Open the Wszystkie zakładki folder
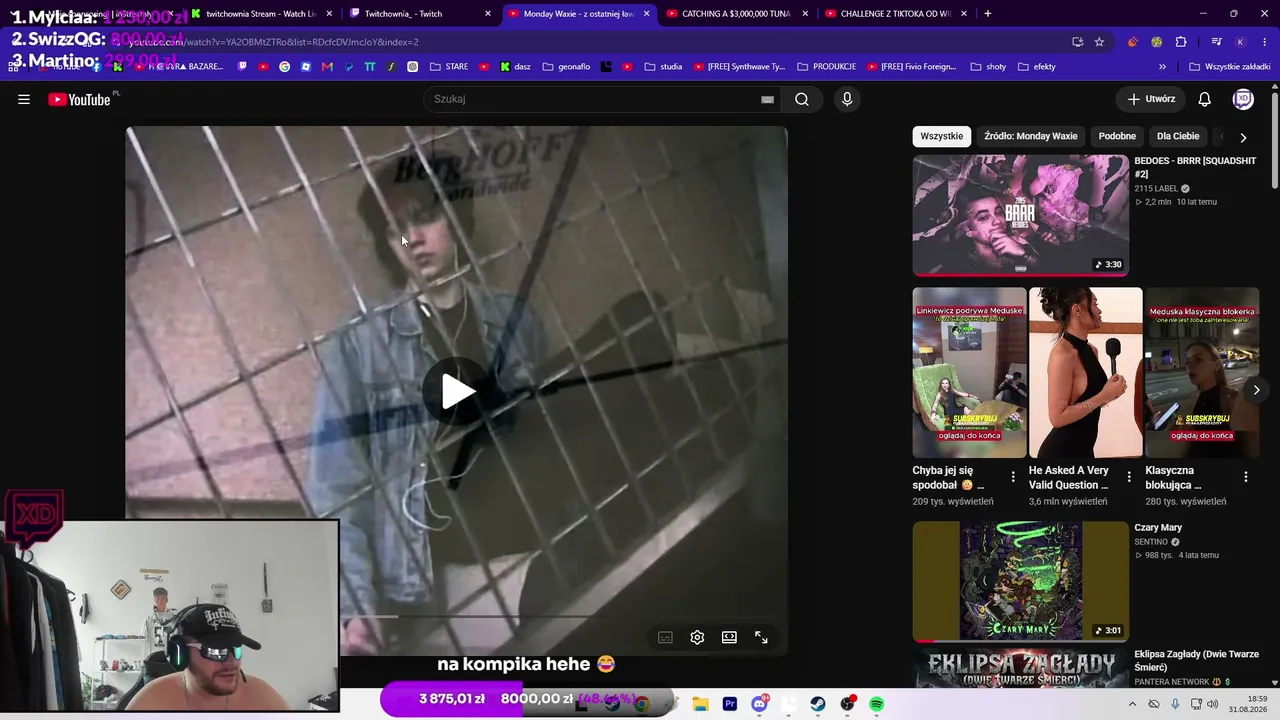This screenshot has width=1280, height=720. click(x=1229, y=67)
